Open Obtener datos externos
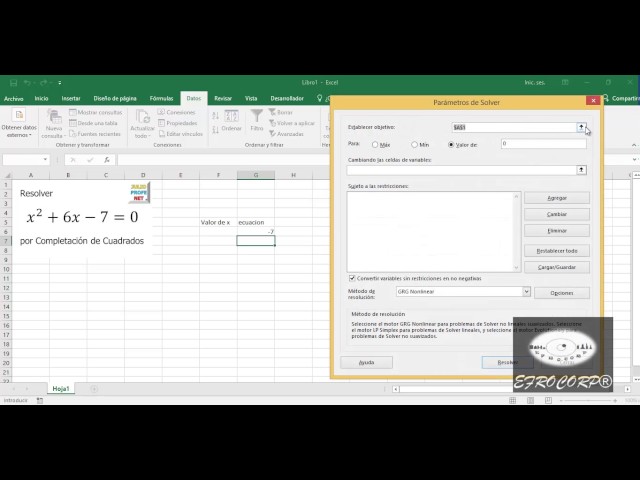This screenshot has height=480, width=640. pyautogui.click(x=19, y=123)
